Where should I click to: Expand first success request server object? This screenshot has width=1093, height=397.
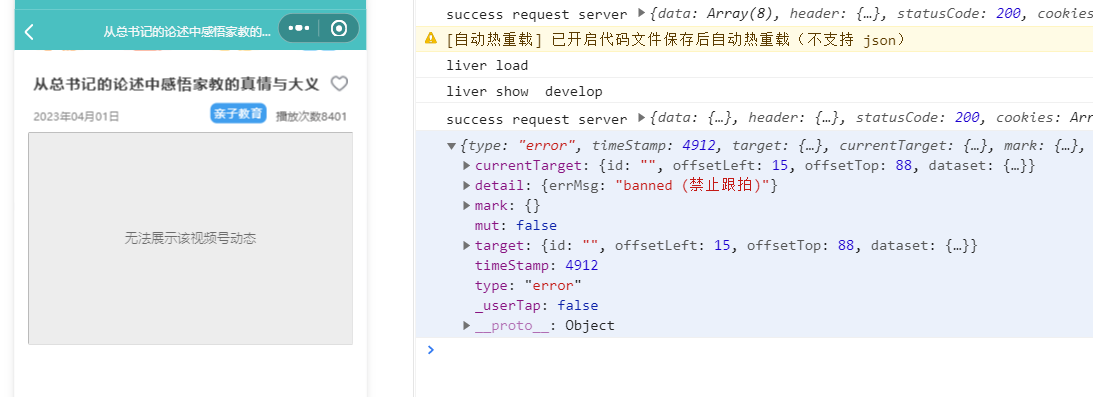click(x=642, y=13)
